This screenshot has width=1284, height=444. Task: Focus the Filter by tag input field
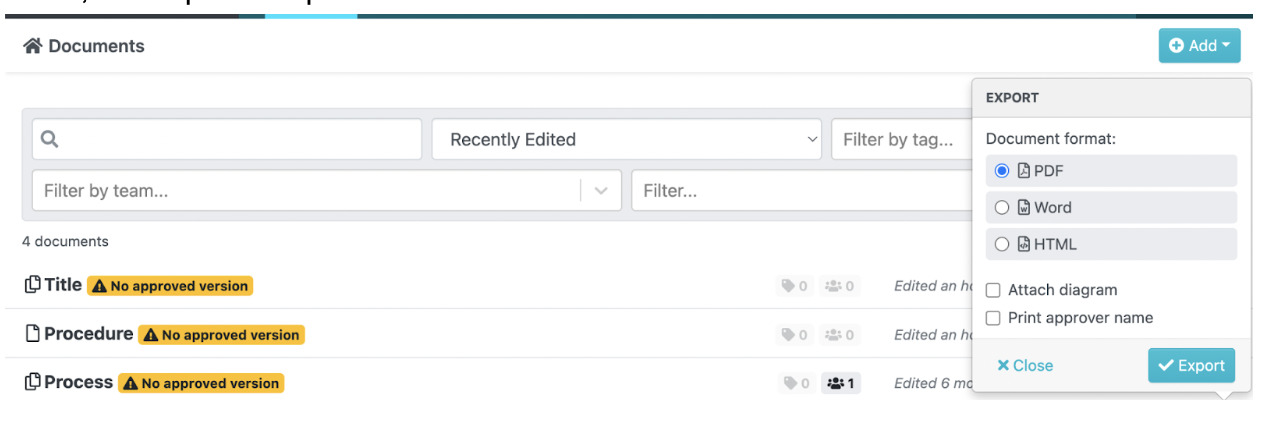pyautogui.click(x=900, y=140)
